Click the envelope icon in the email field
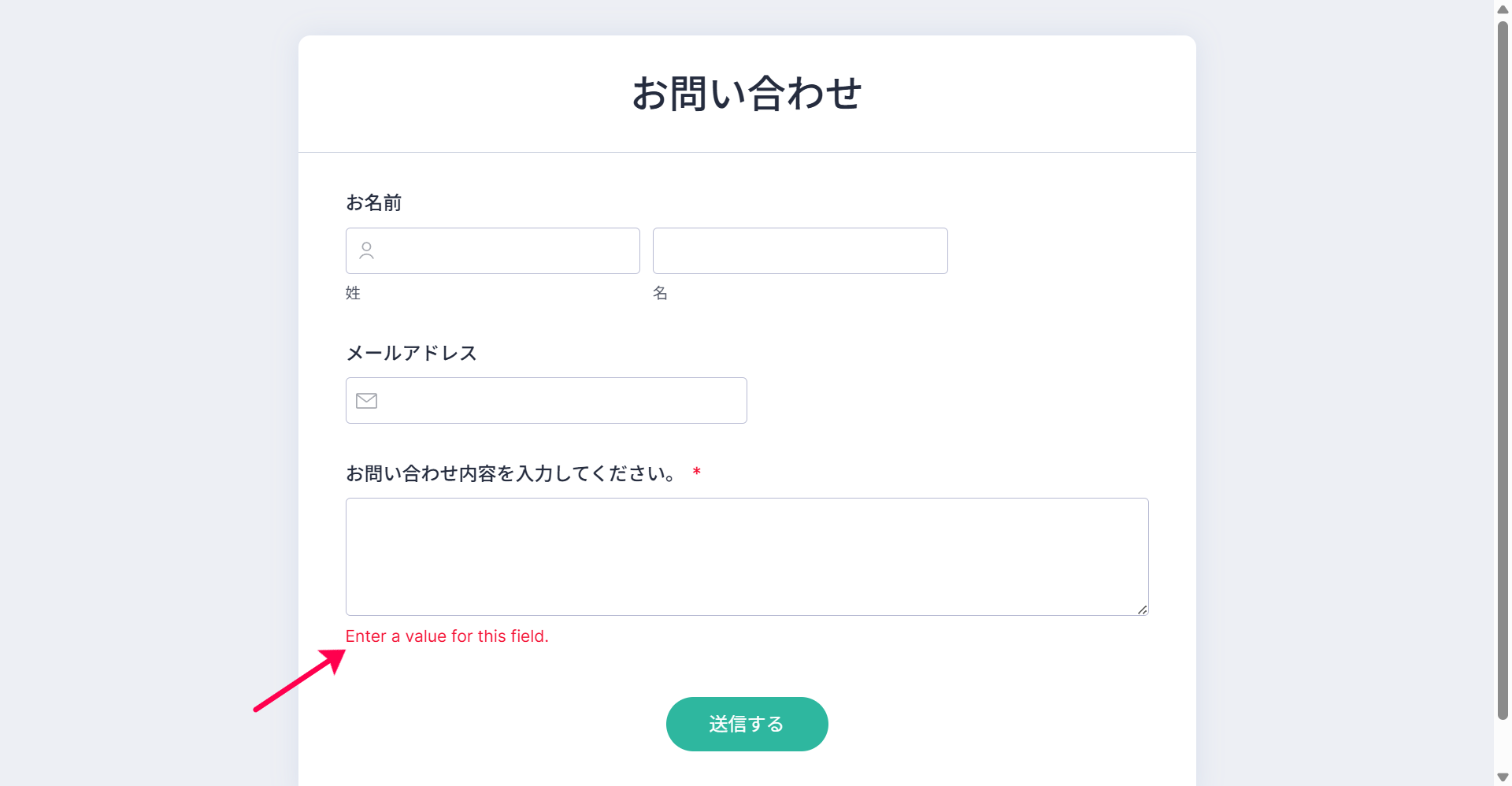 (x=366, y=401)
